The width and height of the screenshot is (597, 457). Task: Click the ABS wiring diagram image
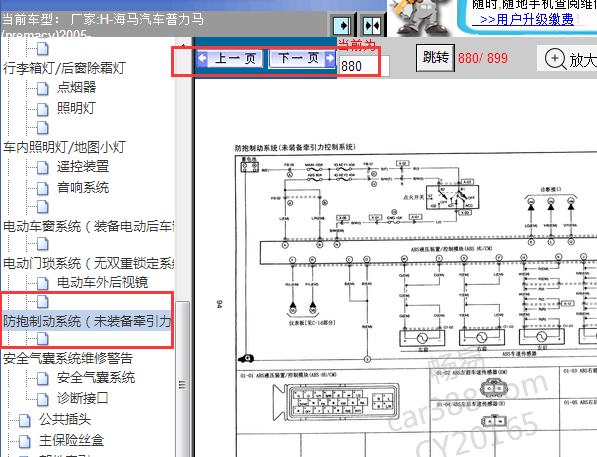pyautogui.click(x=416, y=300)
